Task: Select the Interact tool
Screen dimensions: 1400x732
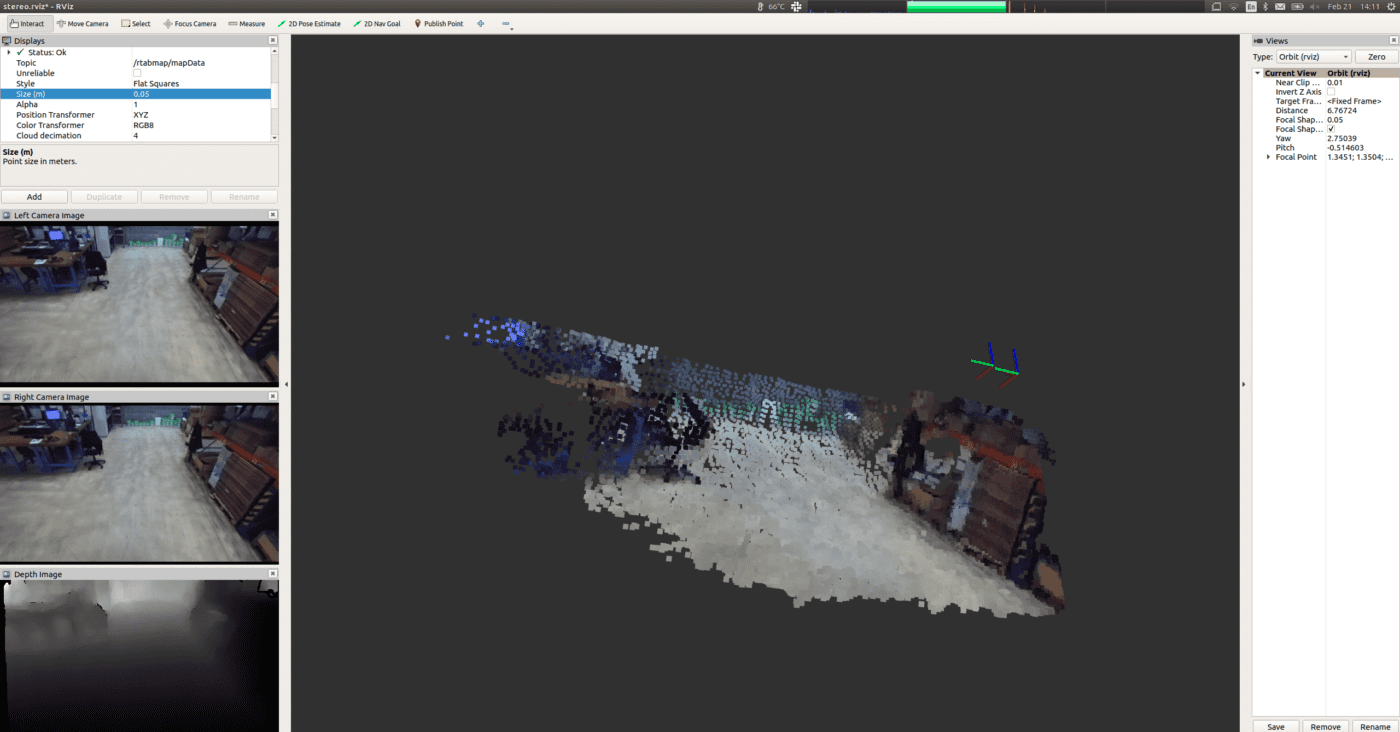Action: click(x=28, y=23)
